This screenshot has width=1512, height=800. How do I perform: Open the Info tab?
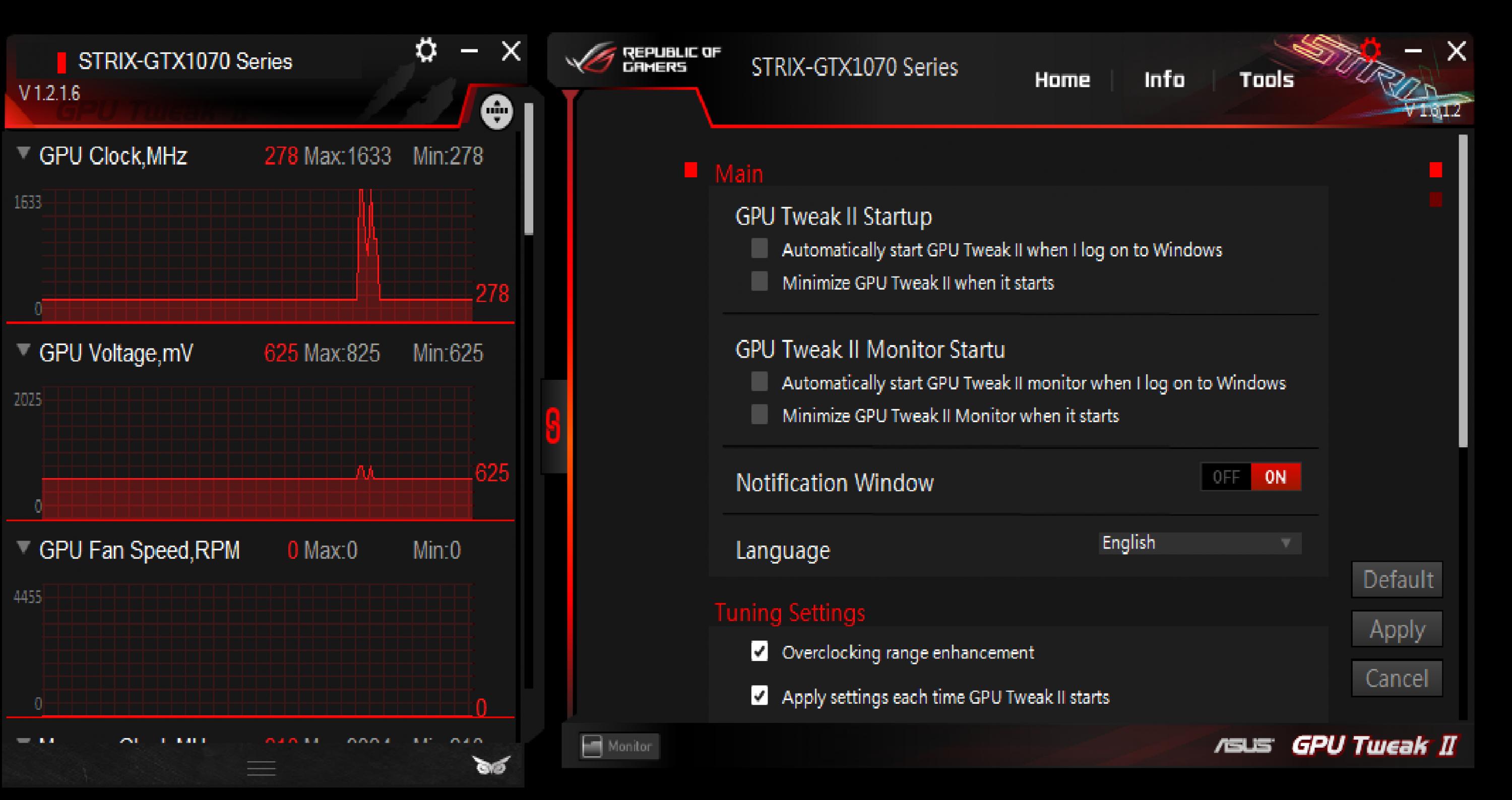[1165, 80]
